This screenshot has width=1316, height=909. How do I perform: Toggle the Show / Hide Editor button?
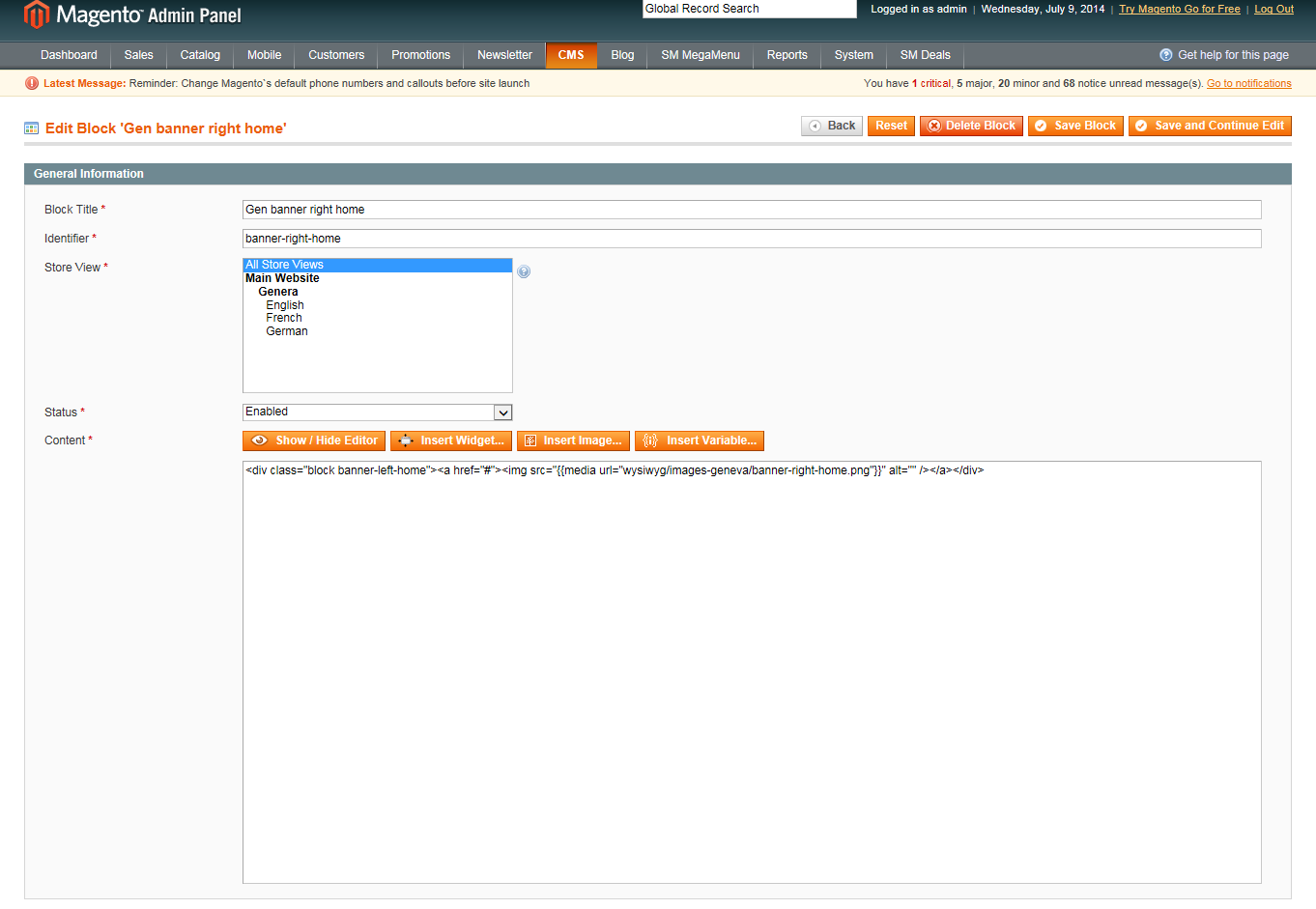coord(314,440)
